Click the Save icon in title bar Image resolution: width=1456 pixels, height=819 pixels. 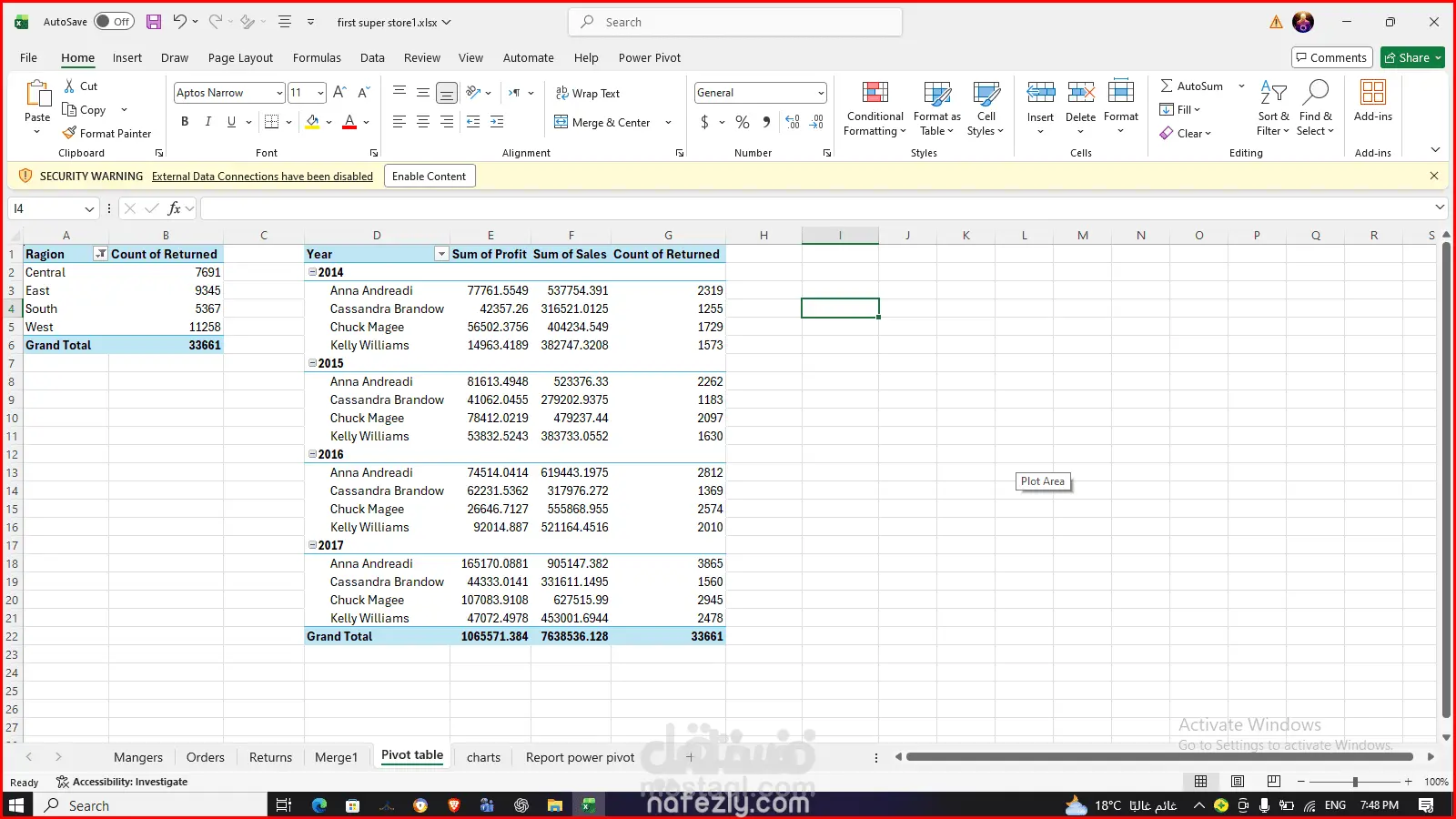click(x=154, y=22)
